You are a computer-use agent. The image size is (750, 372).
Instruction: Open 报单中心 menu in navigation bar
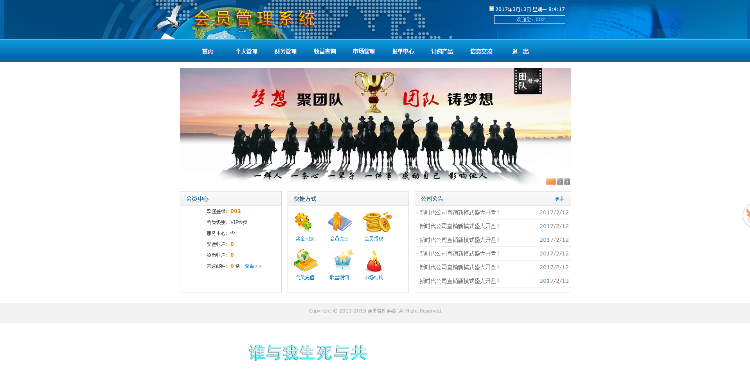click(x=403, y=51)
